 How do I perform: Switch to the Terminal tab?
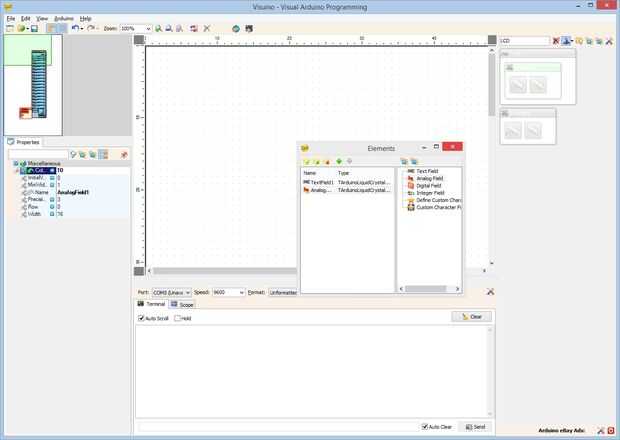click(151, 304)
